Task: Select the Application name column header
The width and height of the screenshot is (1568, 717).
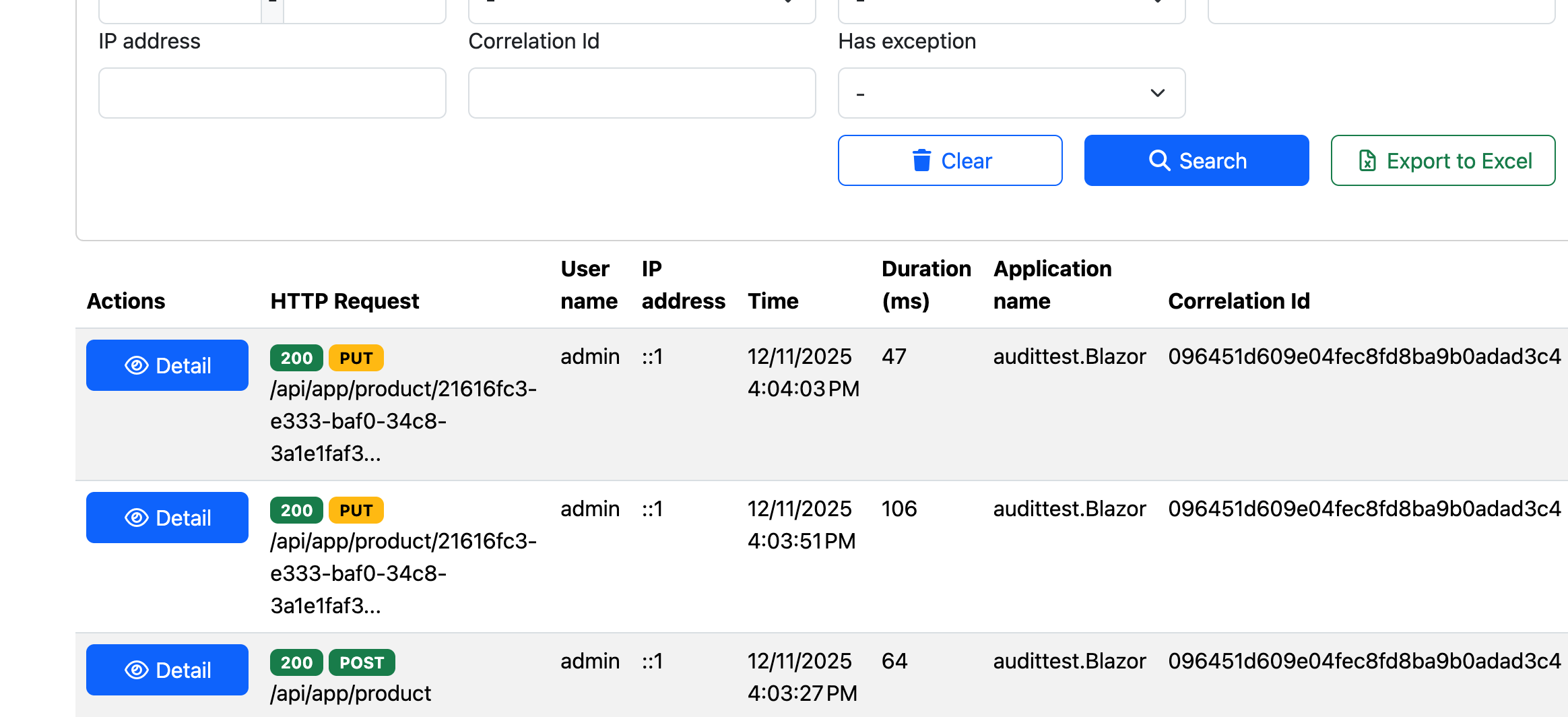Action: point(1052,284)
